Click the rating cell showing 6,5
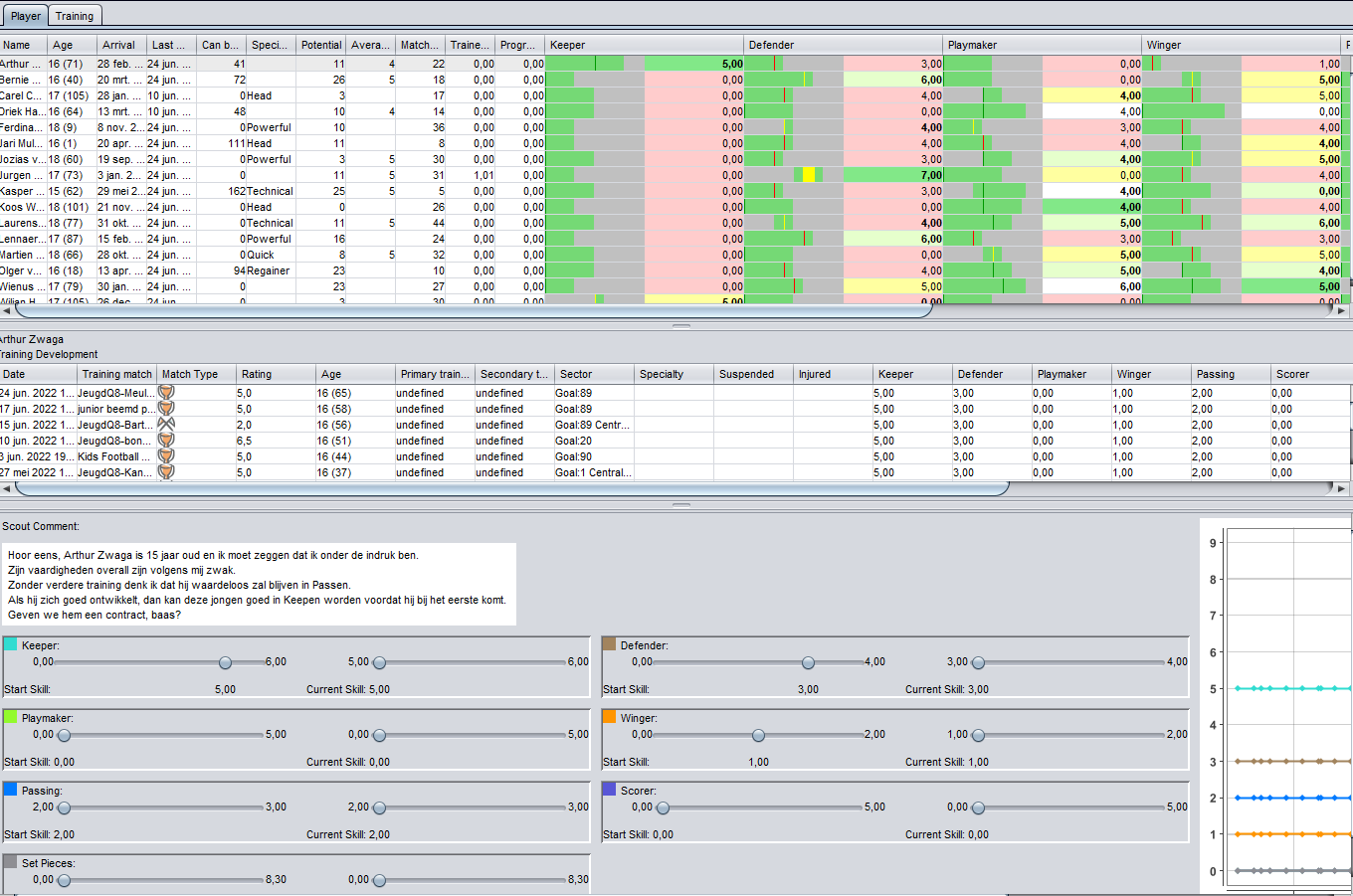This screenshot has width=1353, height=896. (x=276, y=441)
